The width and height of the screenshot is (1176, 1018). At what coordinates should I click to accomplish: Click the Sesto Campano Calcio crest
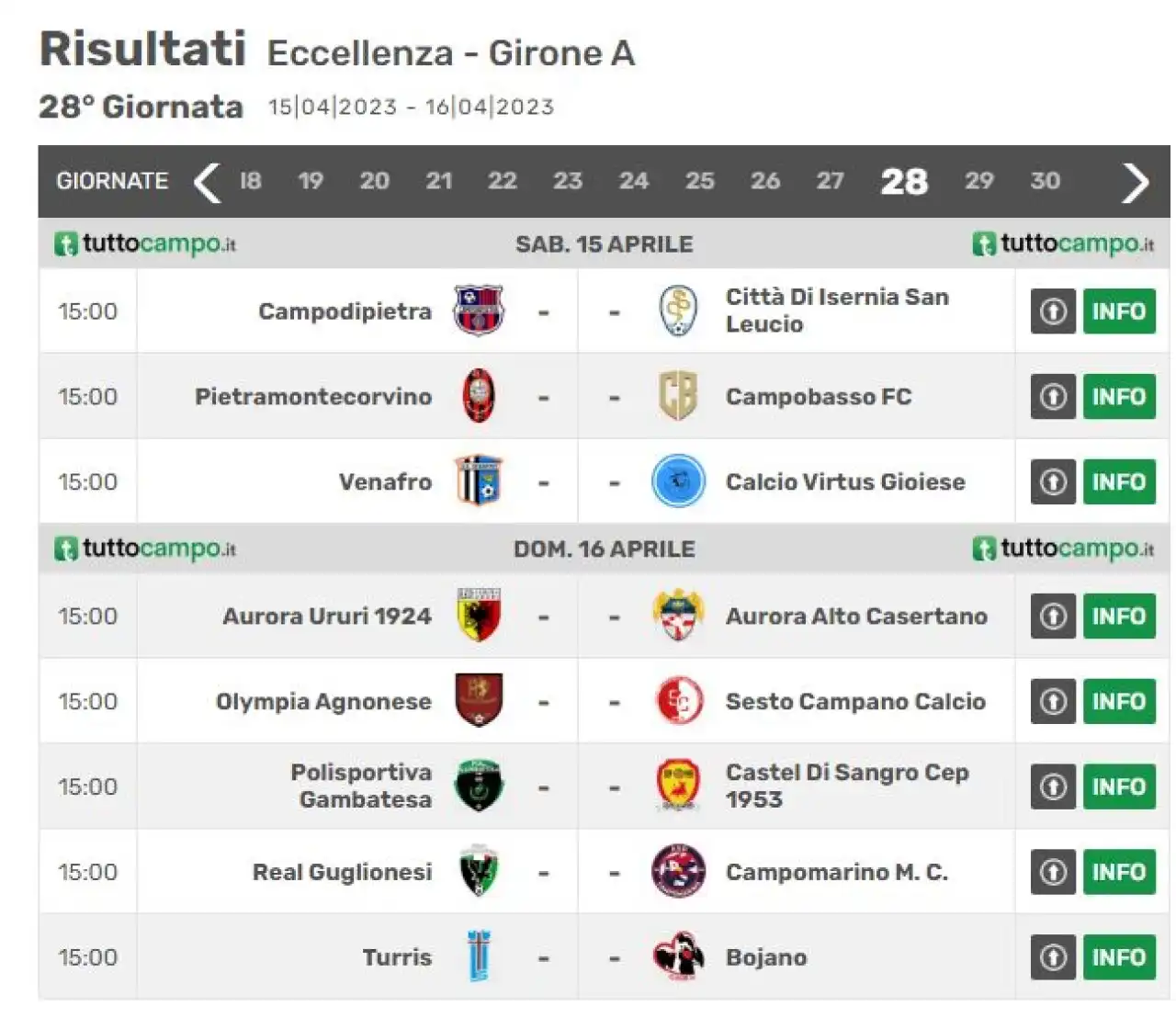(678, 701)
